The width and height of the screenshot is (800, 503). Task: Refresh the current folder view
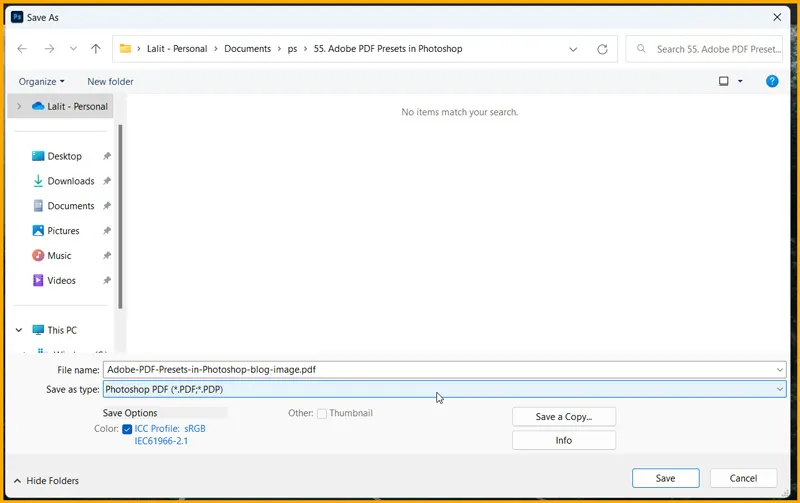point(602,49)
